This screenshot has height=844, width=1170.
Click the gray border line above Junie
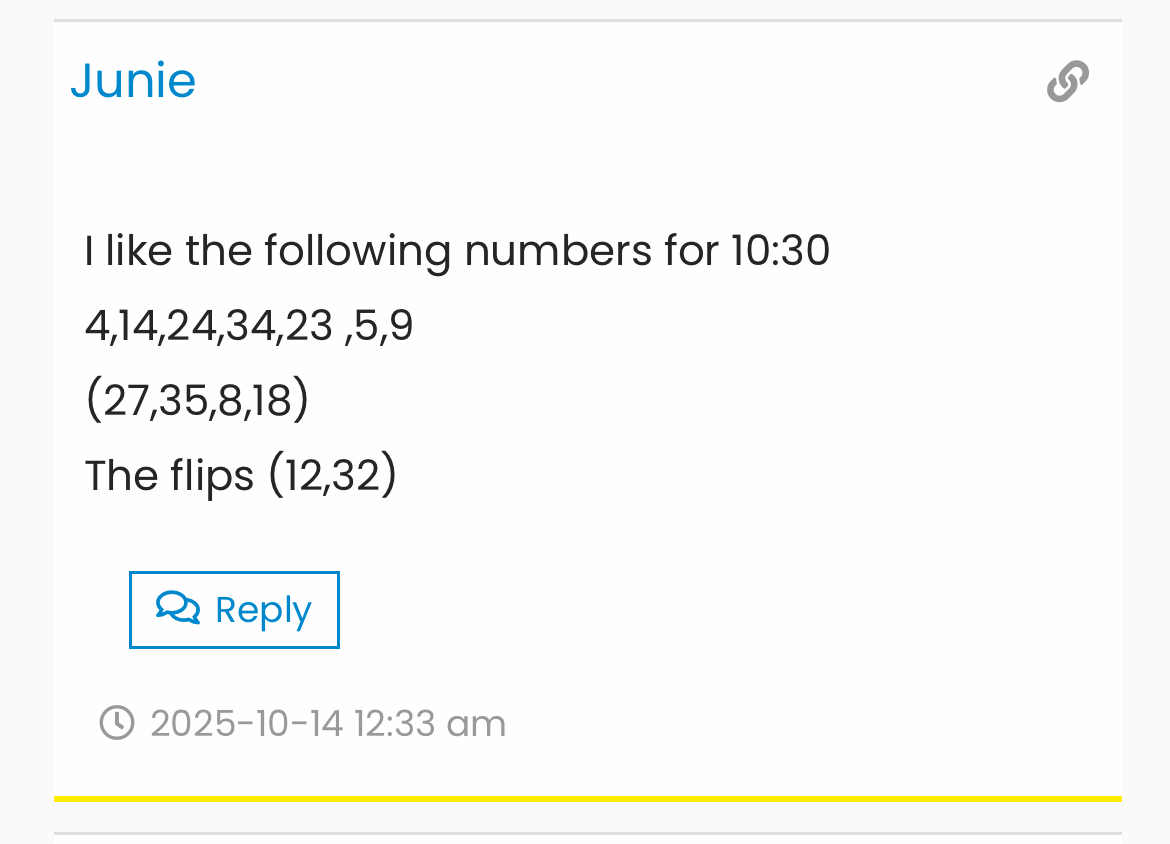point(587,20)
